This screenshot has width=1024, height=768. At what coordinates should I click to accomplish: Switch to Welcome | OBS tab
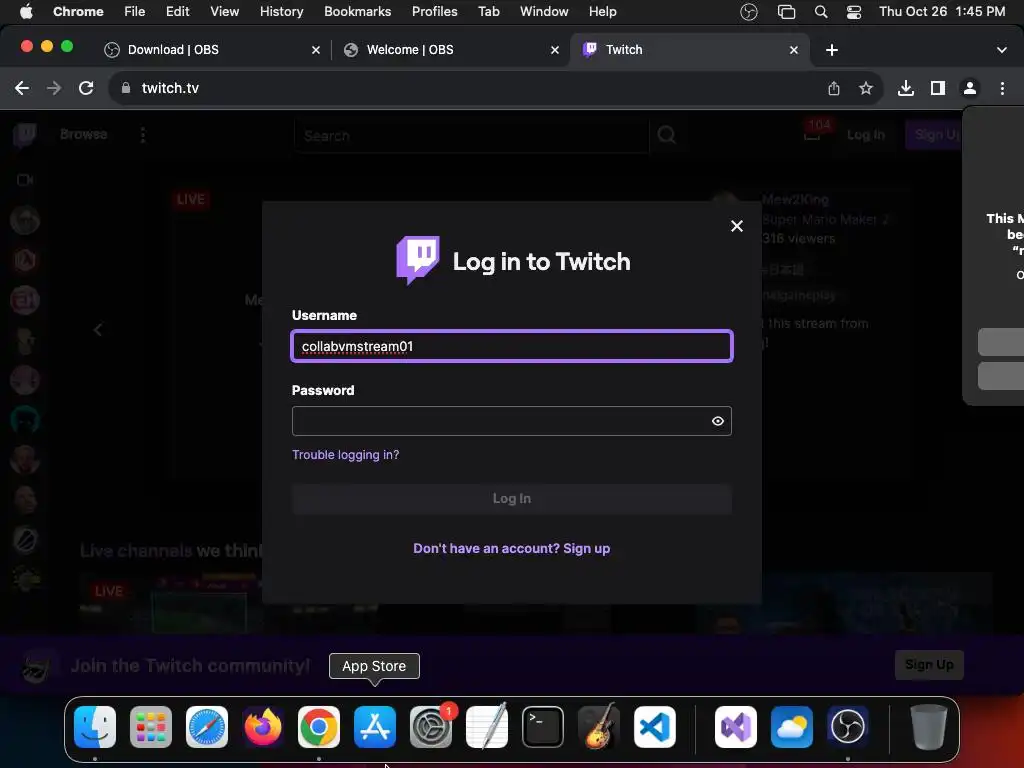pos(451,50)
